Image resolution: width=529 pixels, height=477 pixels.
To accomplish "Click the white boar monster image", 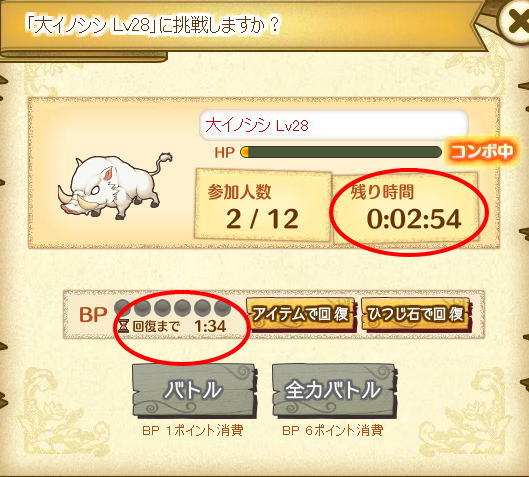I will 114,187.
